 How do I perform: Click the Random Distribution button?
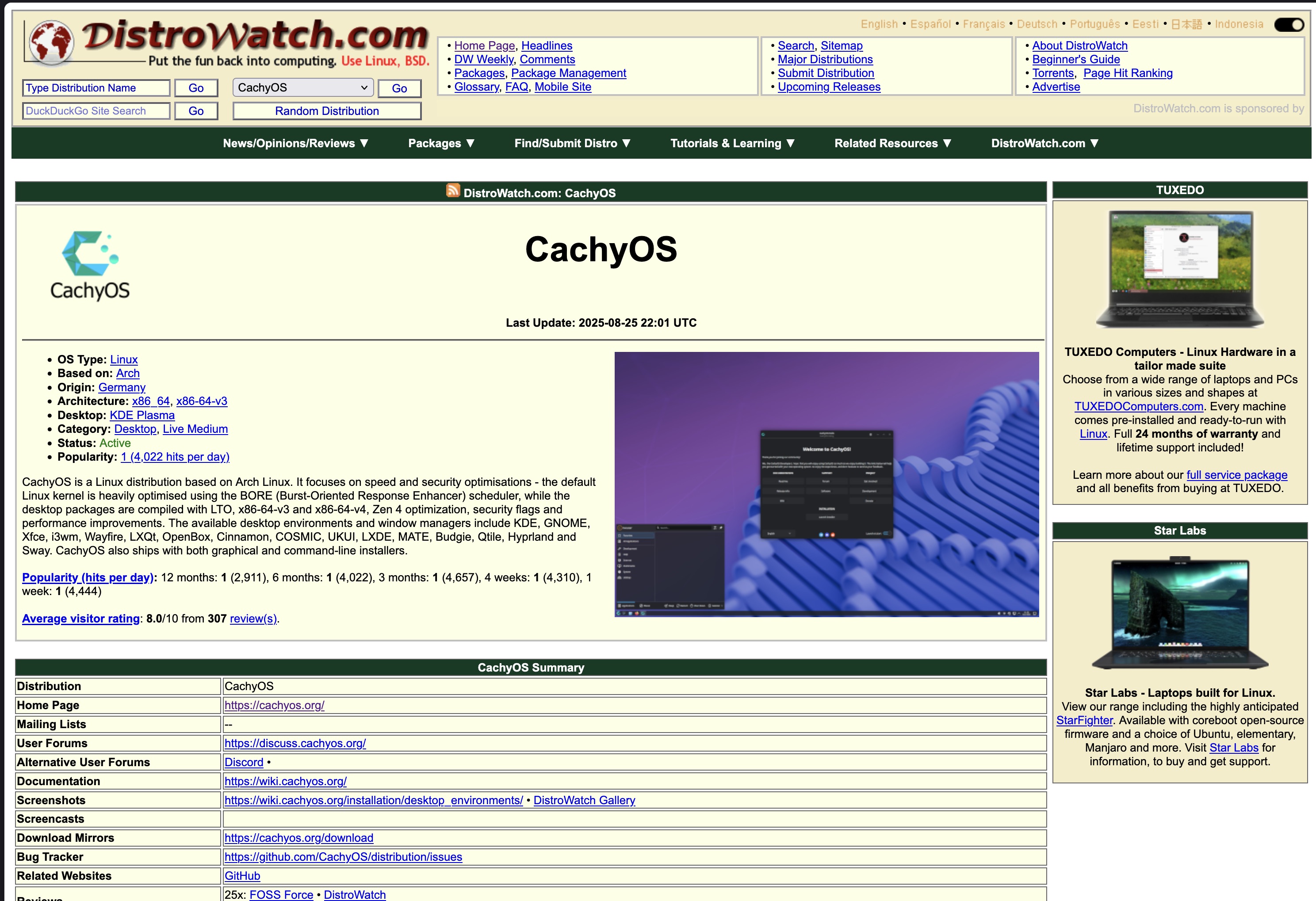pyautogui.click(x=327, y=111)
